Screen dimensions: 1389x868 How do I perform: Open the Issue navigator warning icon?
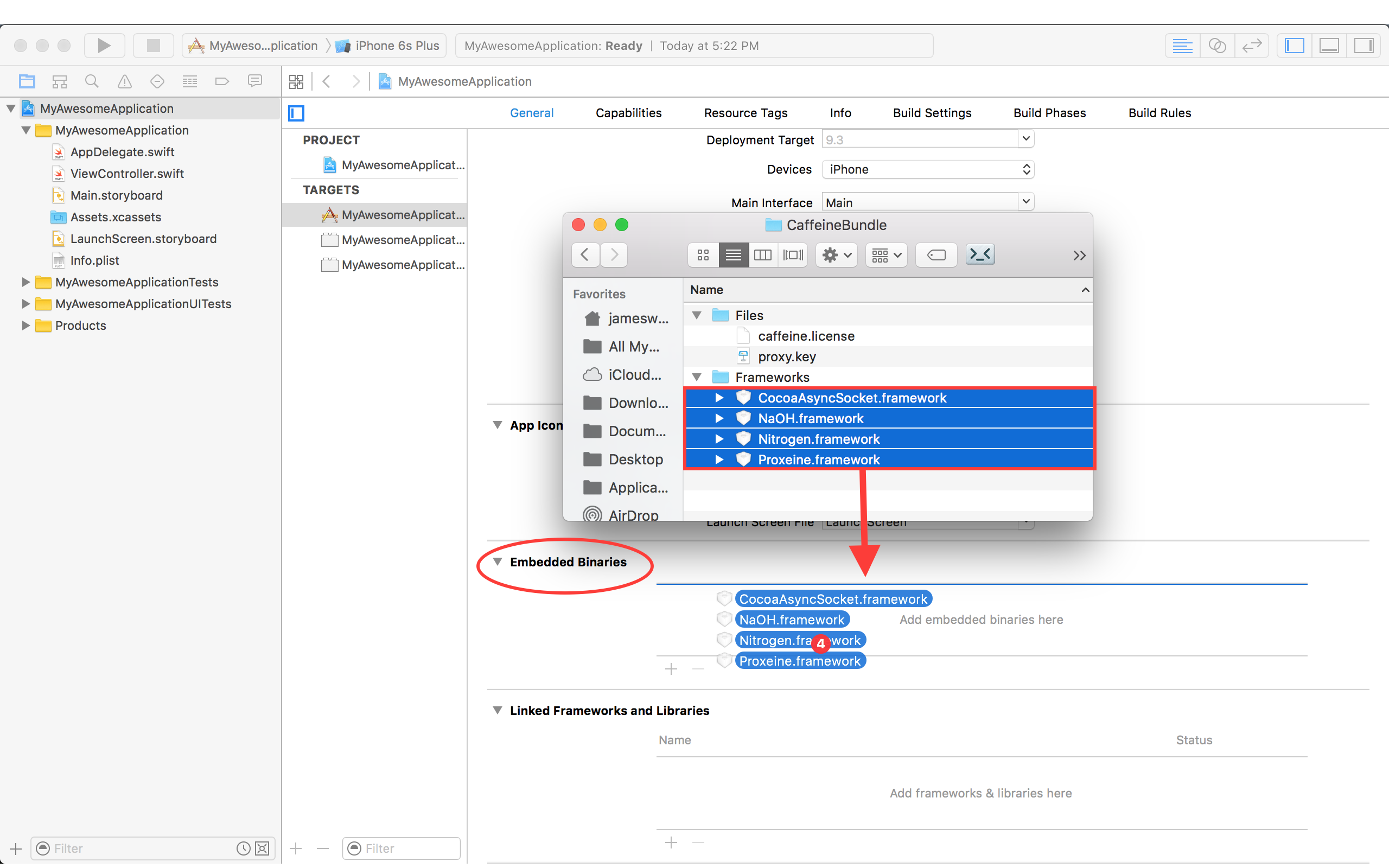pos(125,81)
